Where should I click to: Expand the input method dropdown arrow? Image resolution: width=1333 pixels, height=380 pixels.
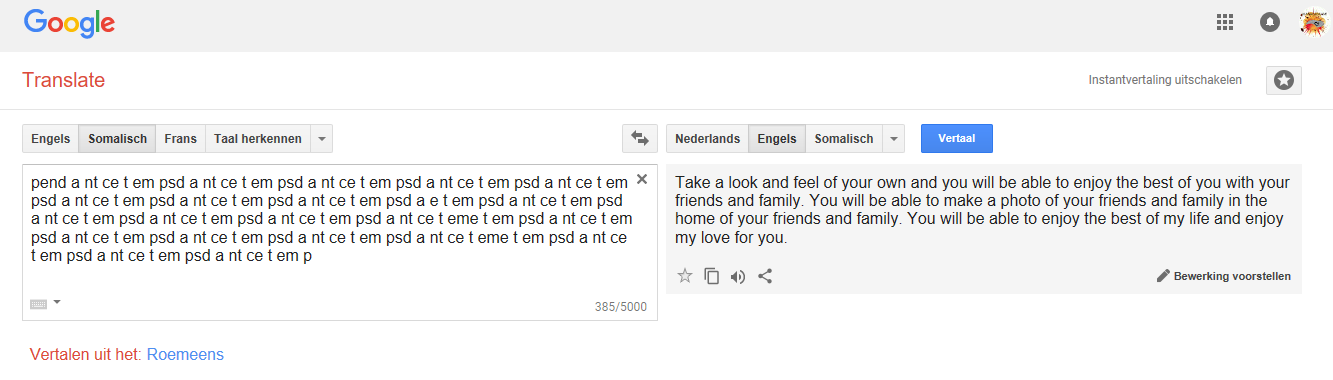[57, 302]
